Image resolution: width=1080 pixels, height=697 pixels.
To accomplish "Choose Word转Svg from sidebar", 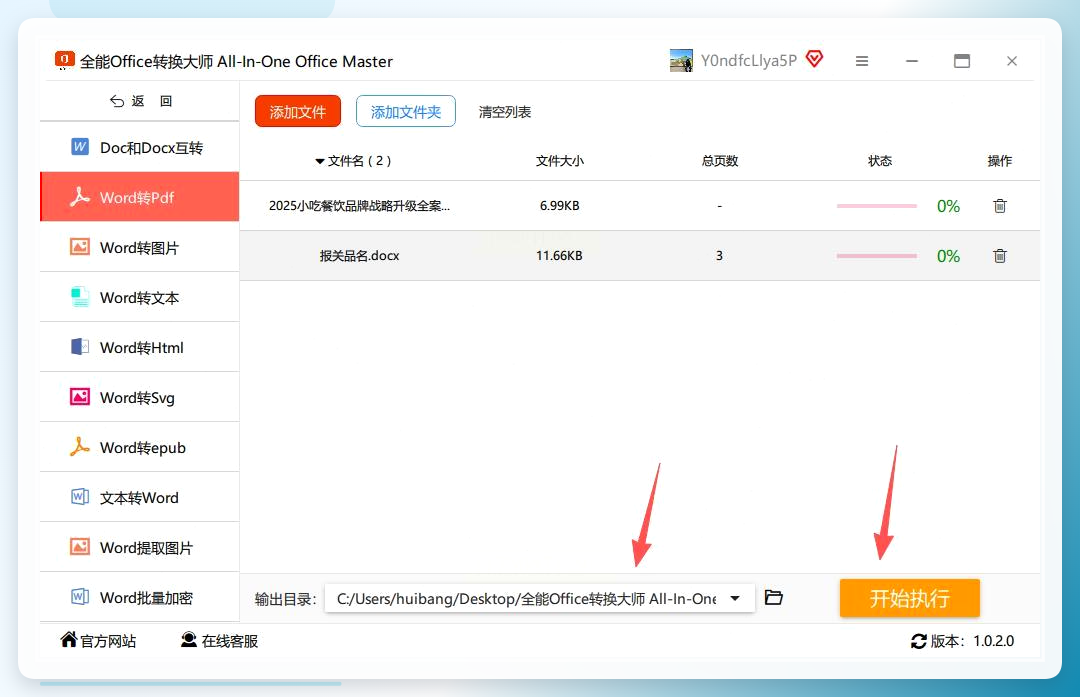I will tap(140, 397).
